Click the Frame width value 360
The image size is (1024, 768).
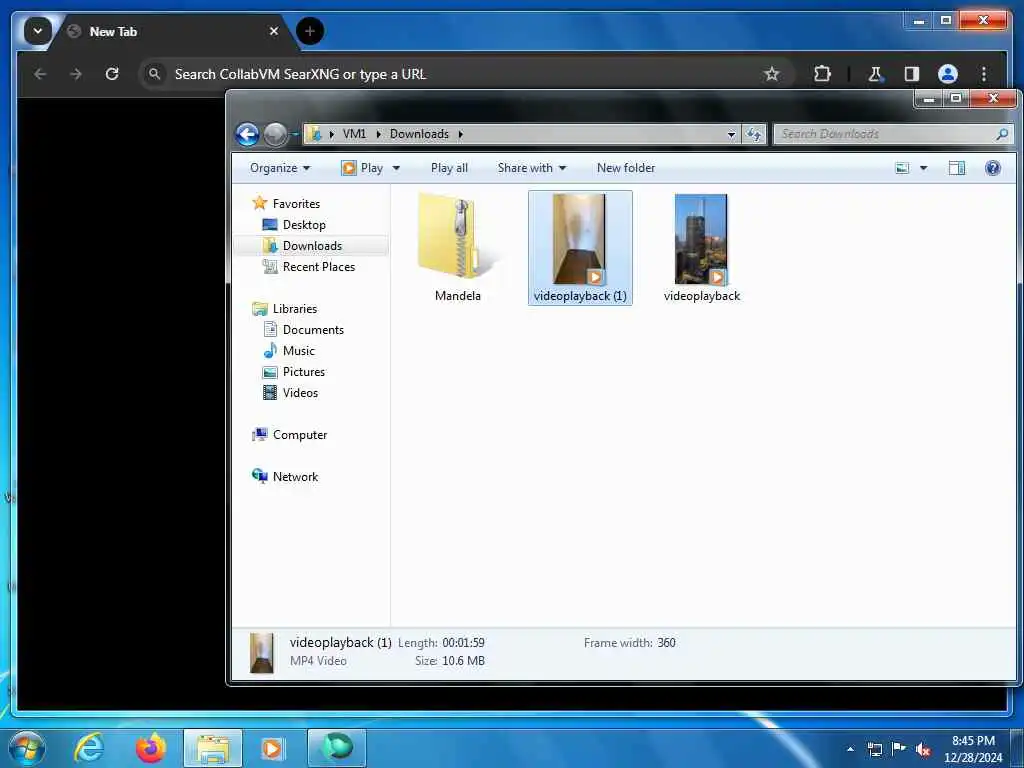coord(666,643)
